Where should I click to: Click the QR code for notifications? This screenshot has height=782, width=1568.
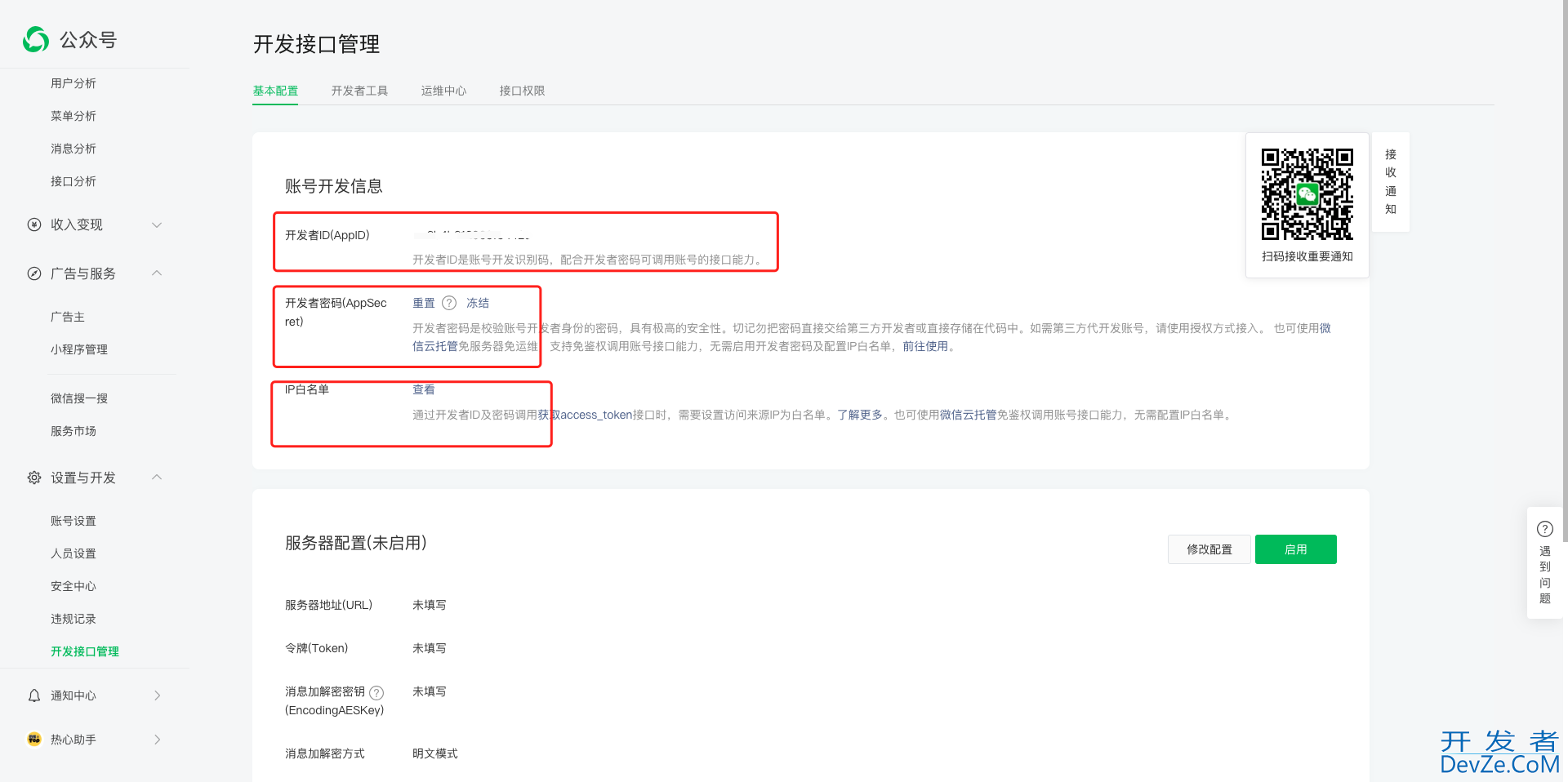[1307, 194]
